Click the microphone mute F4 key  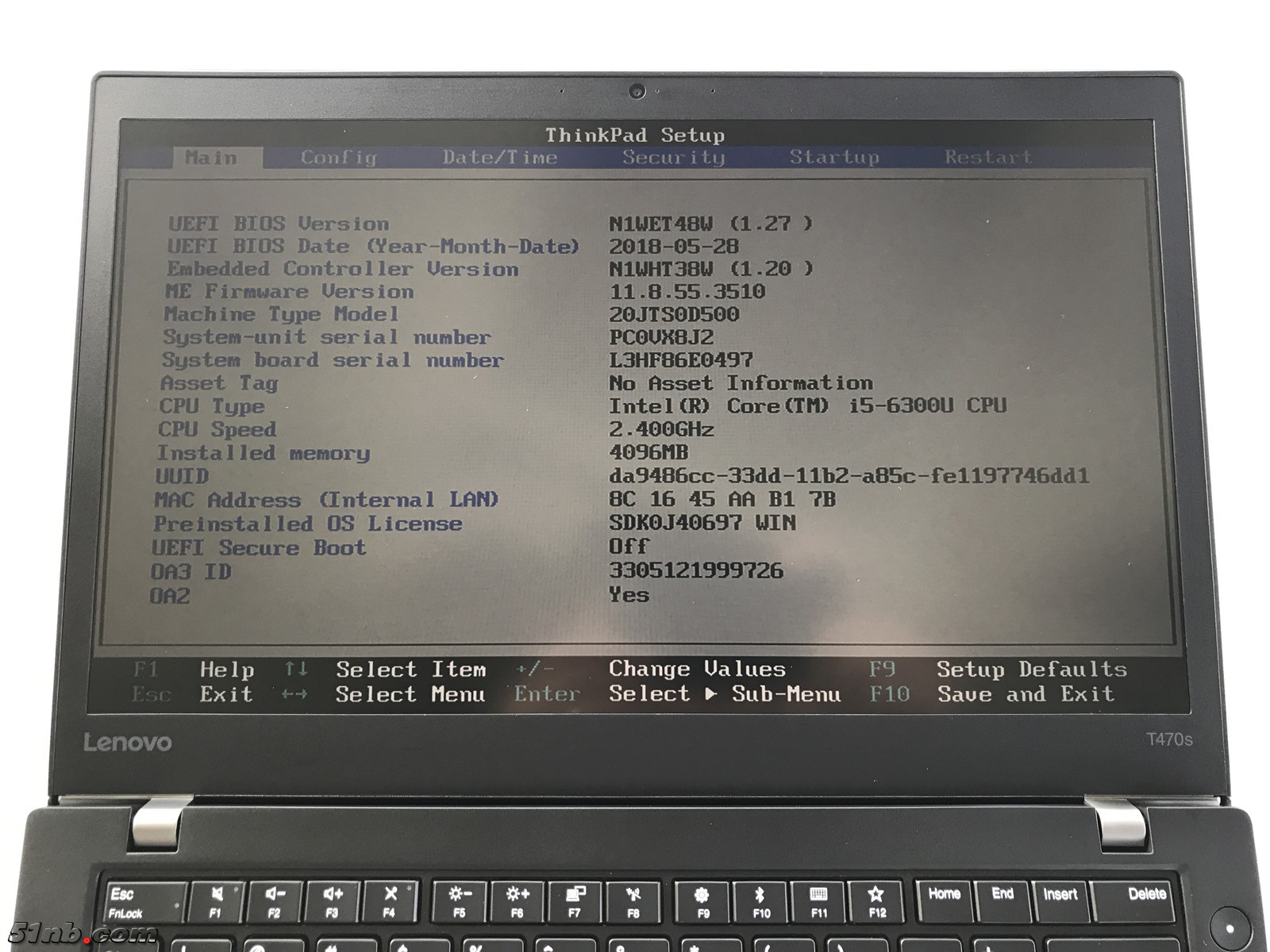390,902
